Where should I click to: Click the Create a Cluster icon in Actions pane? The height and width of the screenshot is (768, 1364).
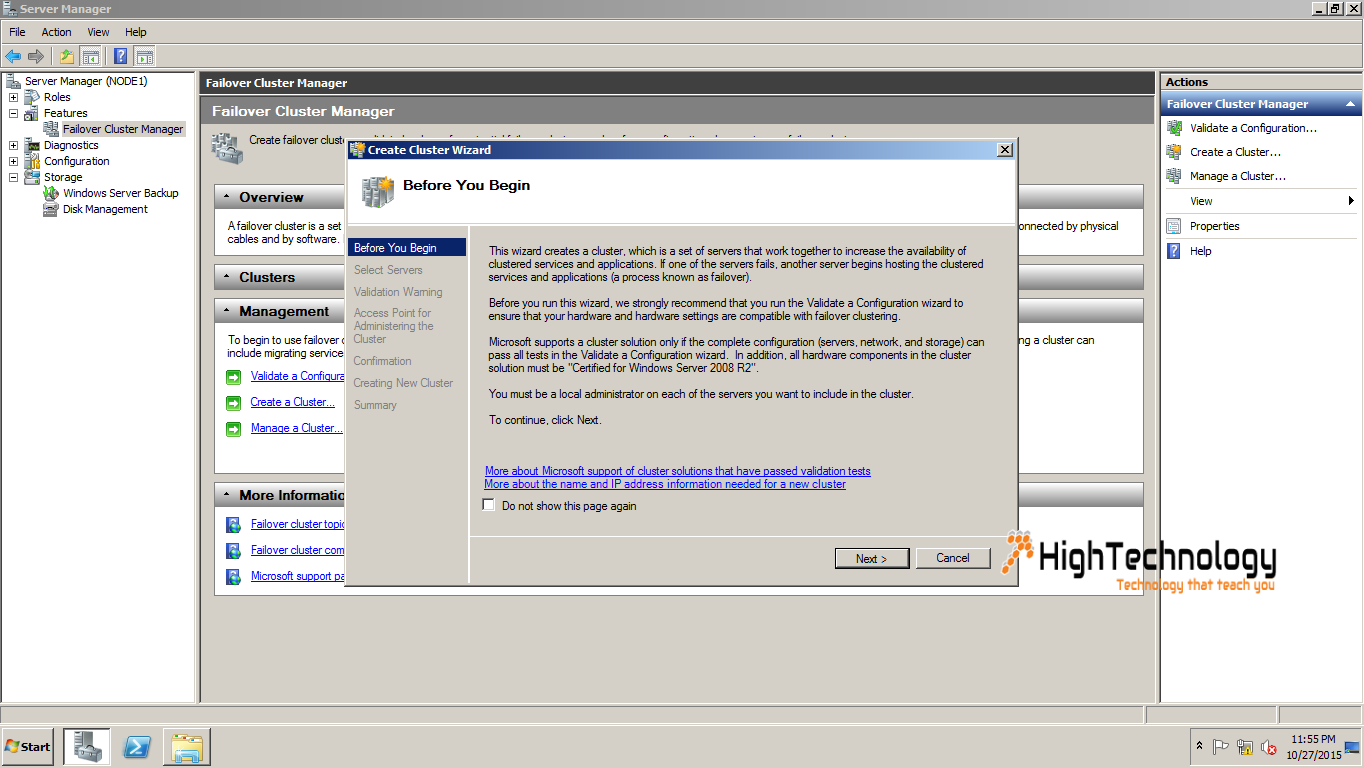pos(1174,152)
